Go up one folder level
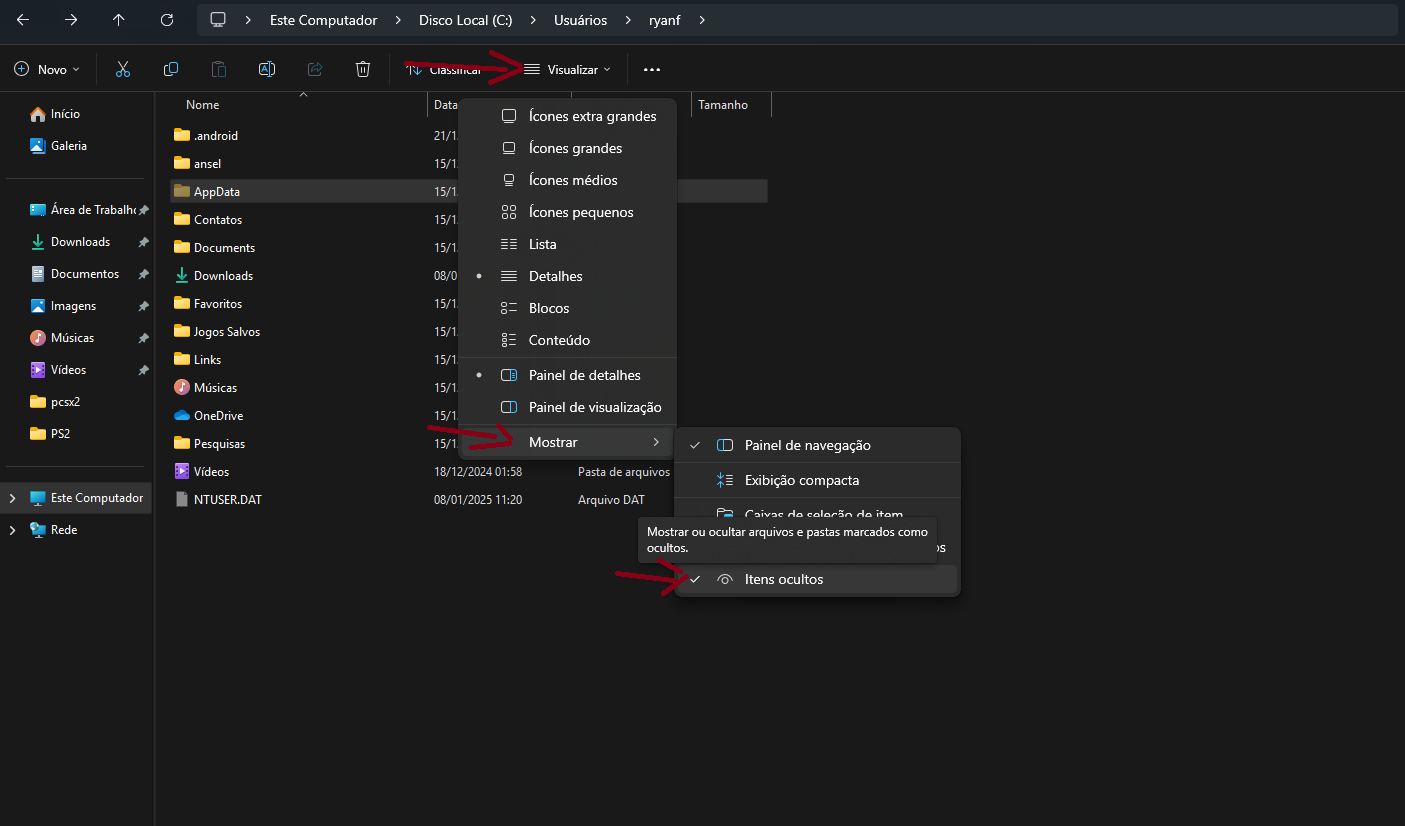The image size is (1405, 826). pyautogui.click(x=119, y=20)
